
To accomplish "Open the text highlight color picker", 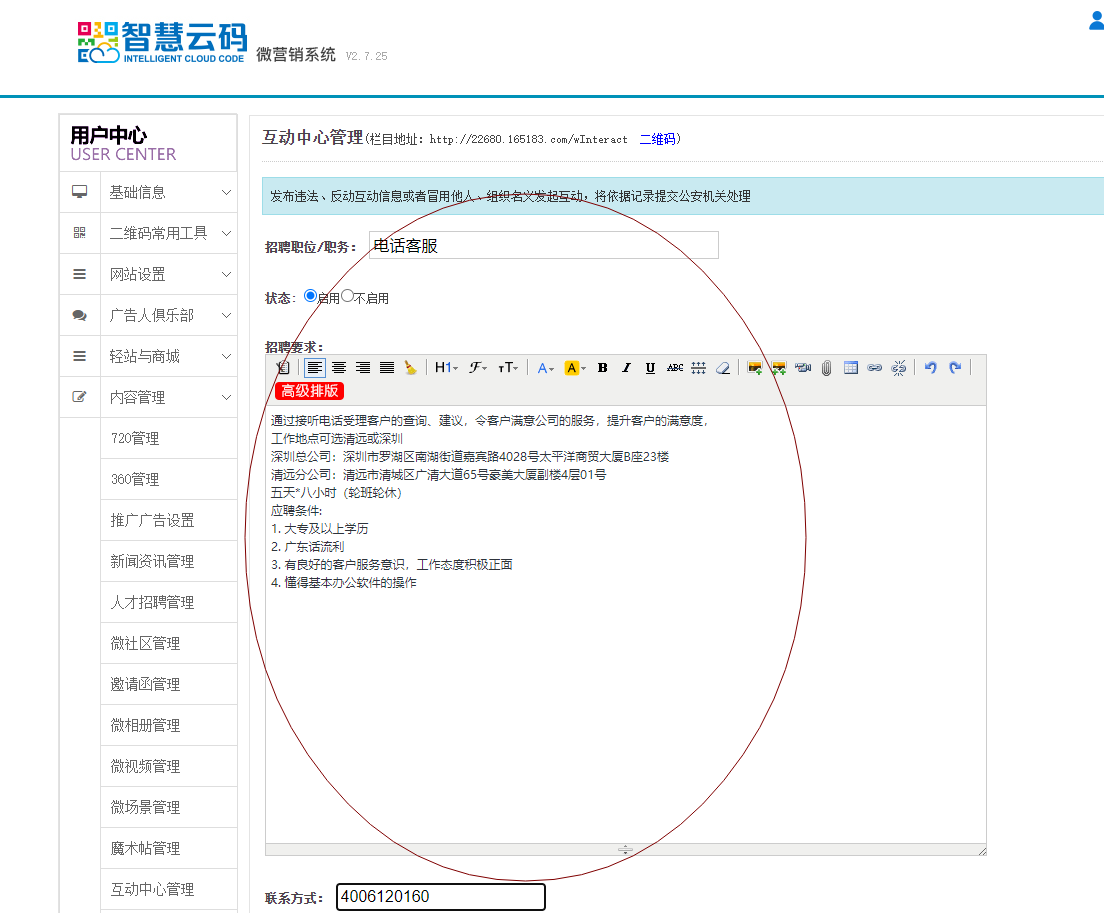I will (575, 368).
